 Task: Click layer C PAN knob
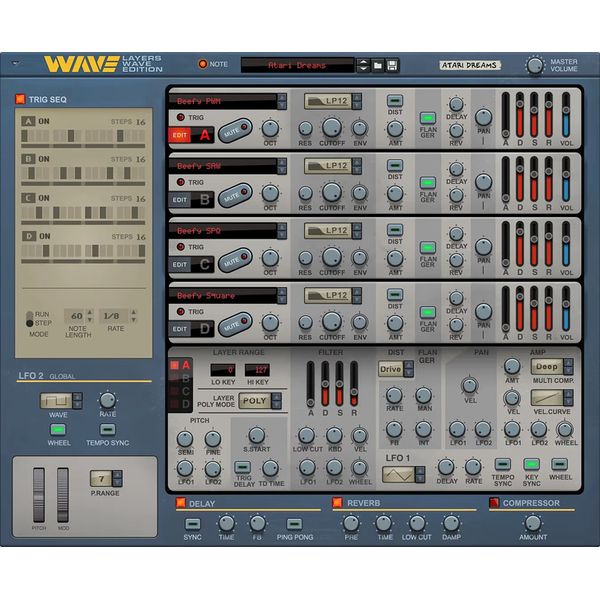483,247
